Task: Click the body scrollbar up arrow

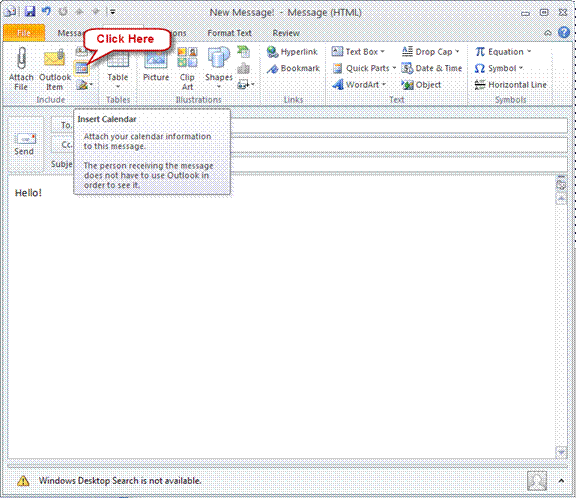Action: pyautogui.click(x=561, y=199)
